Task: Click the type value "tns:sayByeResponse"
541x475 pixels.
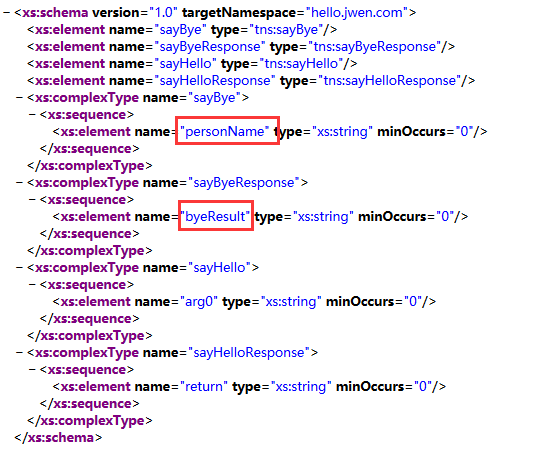Action: (374, 47)
